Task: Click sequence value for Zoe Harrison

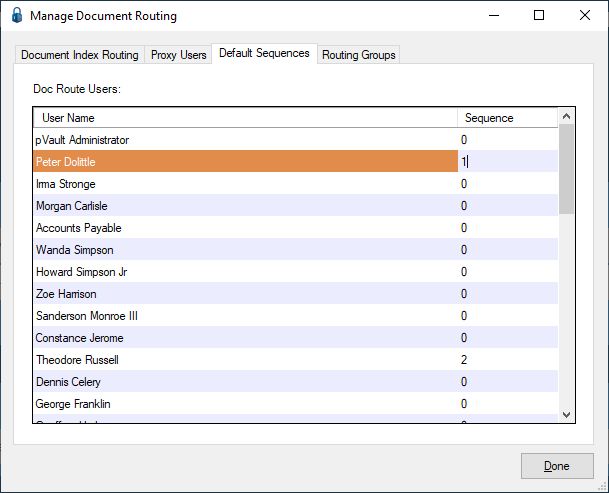Action: pos(464,294)
